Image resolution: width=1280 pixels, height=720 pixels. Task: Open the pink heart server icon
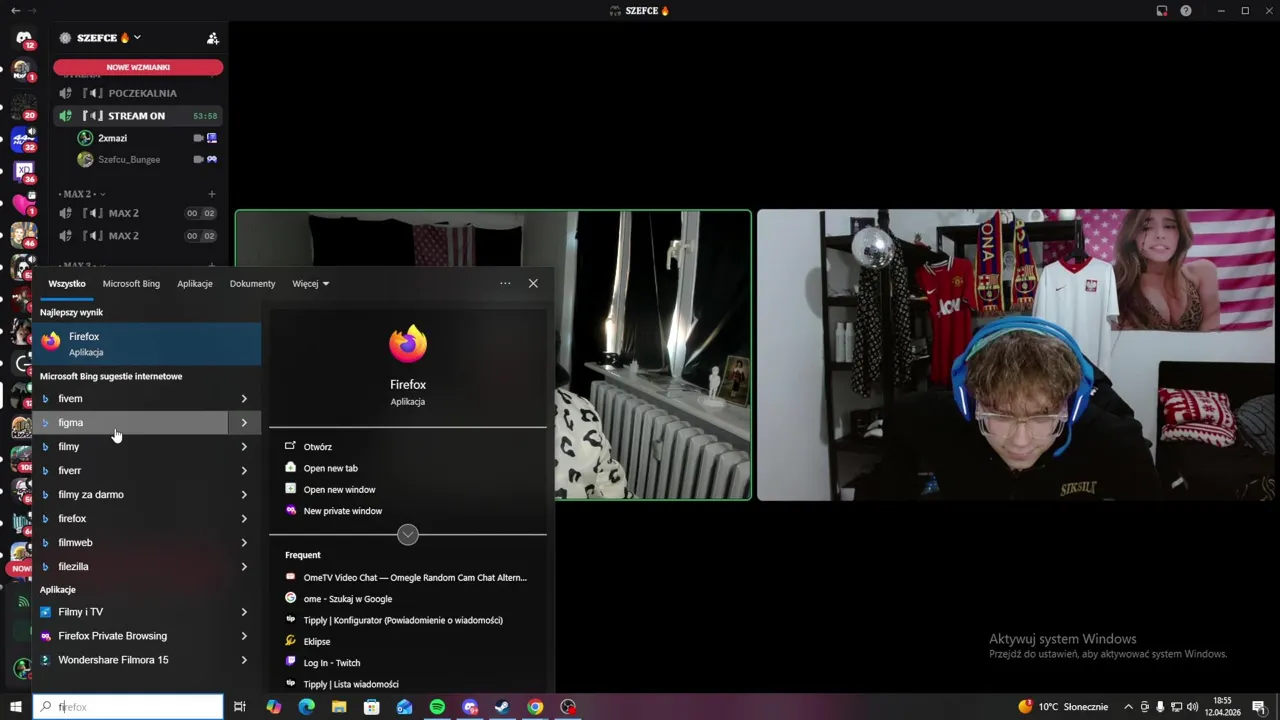[x=22, y=203]
